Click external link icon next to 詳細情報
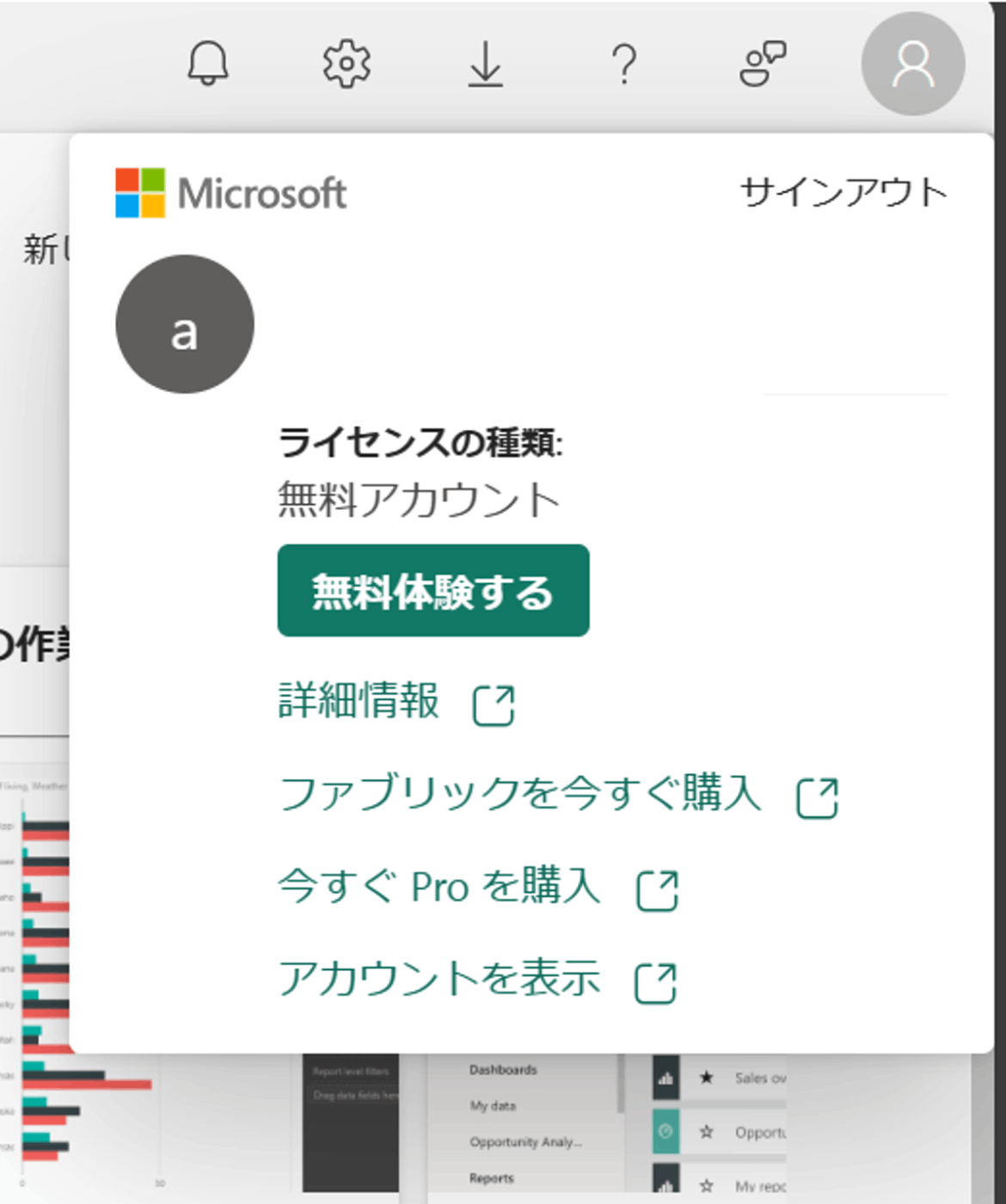This screenshot has width=1006, height=1204. tap(494, 705)
